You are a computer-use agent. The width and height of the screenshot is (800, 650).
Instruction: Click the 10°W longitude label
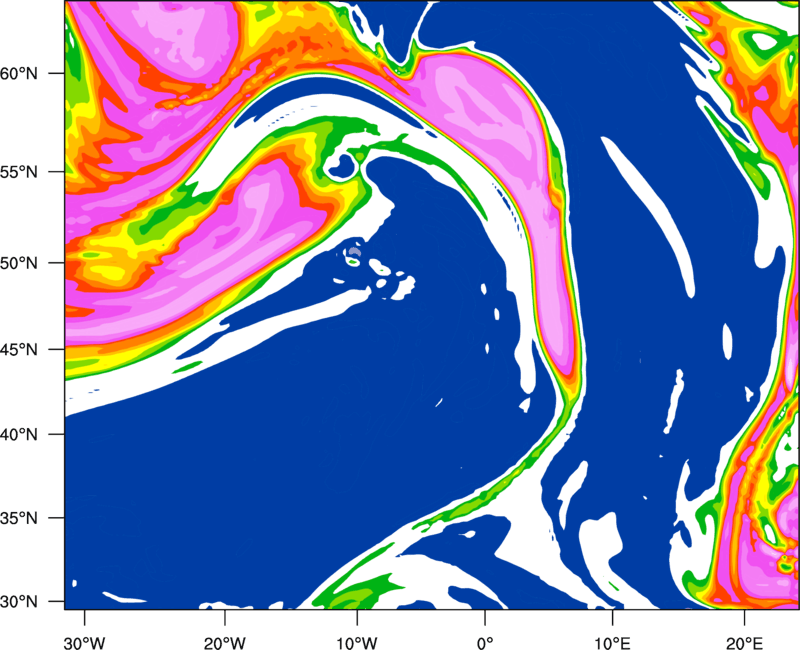point(357,643)
